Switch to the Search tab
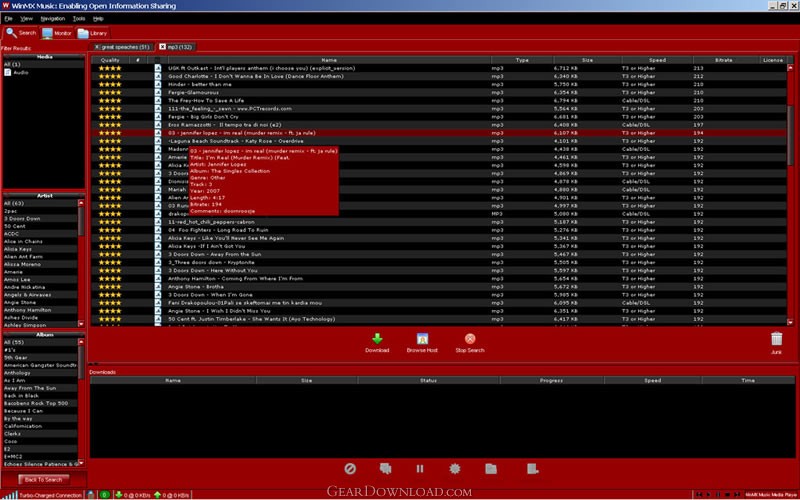 click(x=20, y=33)
